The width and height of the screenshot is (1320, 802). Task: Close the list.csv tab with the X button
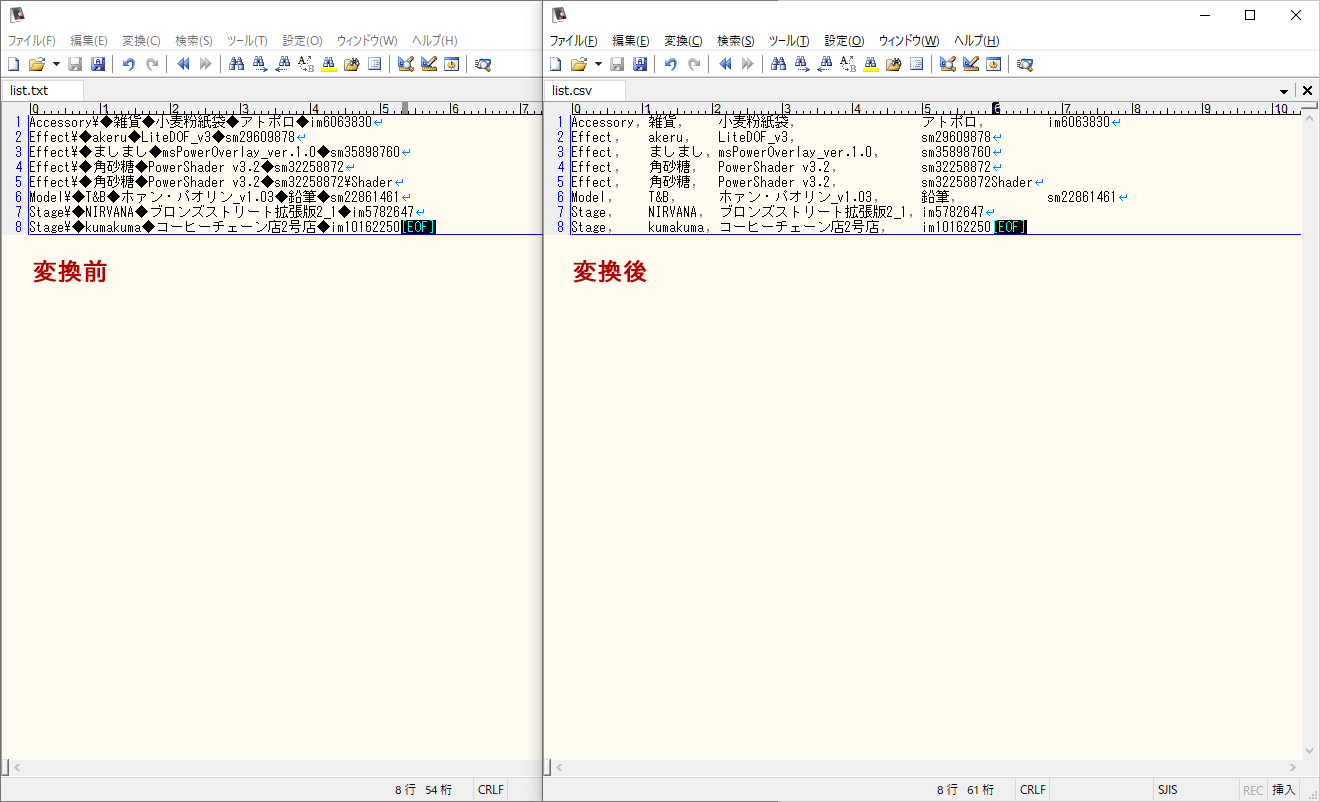tap(1307, 91)
